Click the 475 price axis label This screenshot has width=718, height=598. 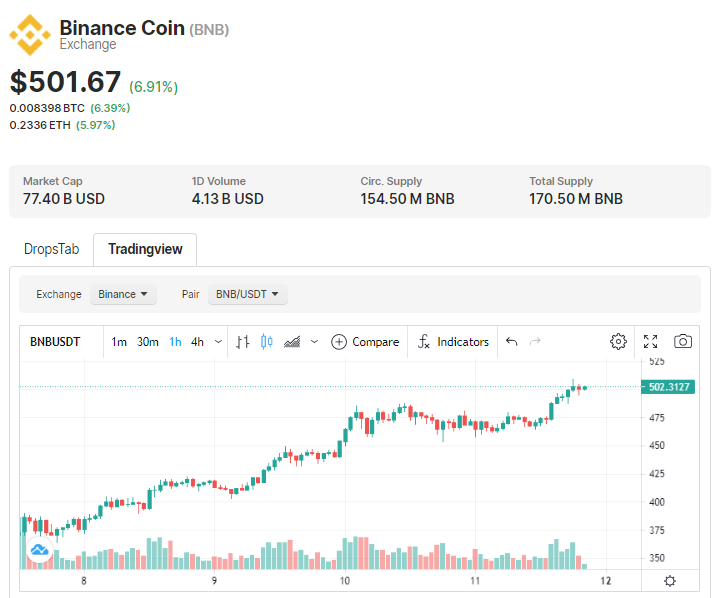point(657,418)
